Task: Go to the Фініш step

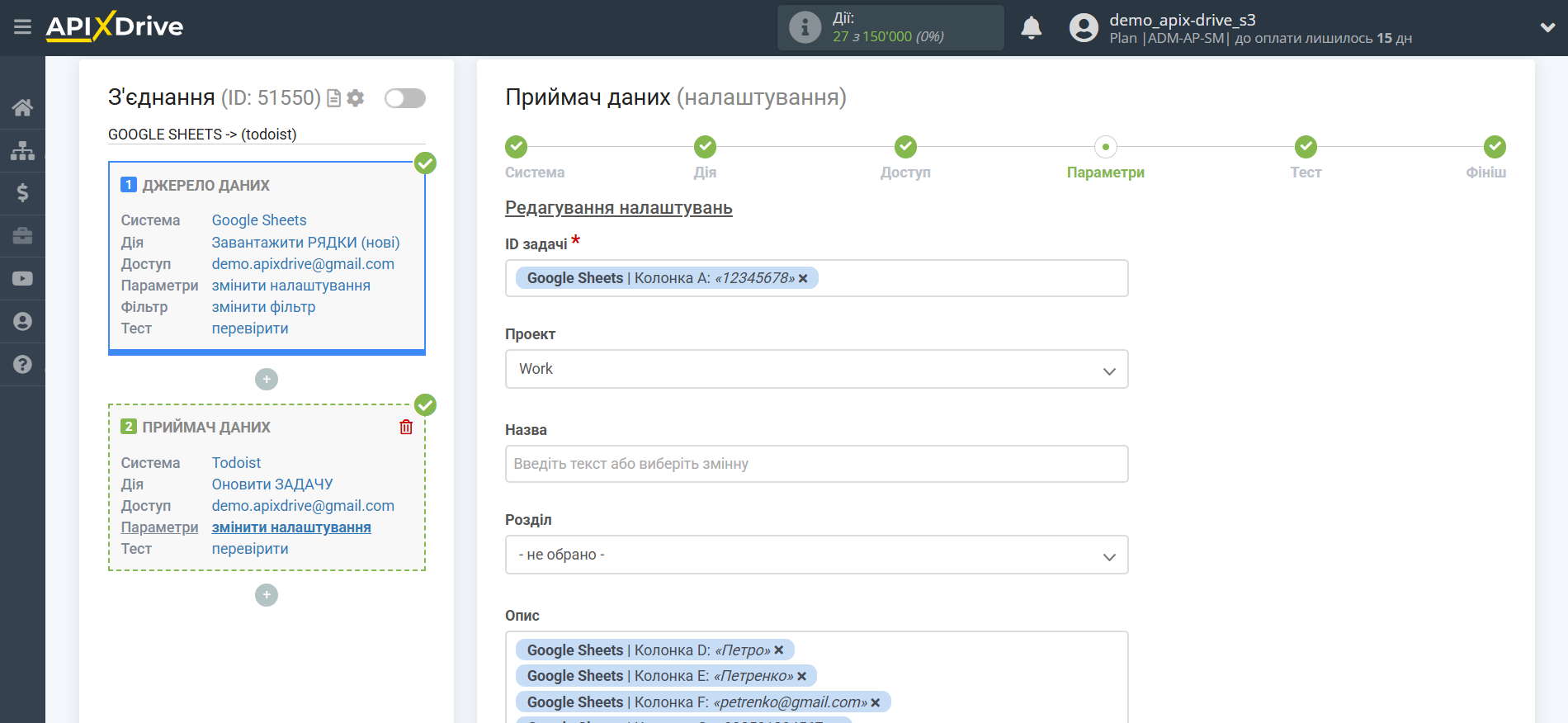Action: [1495, 147]
